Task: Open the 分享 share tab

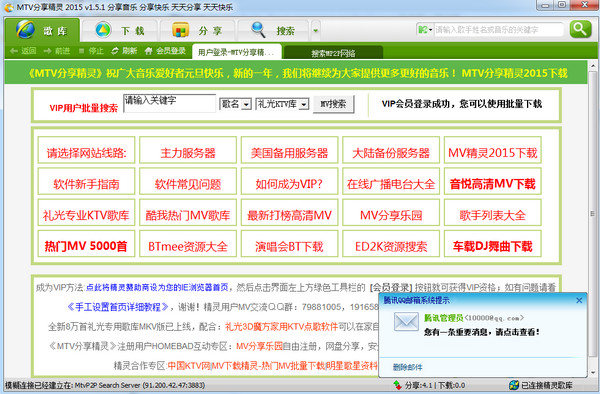Action: coord(197,30)
